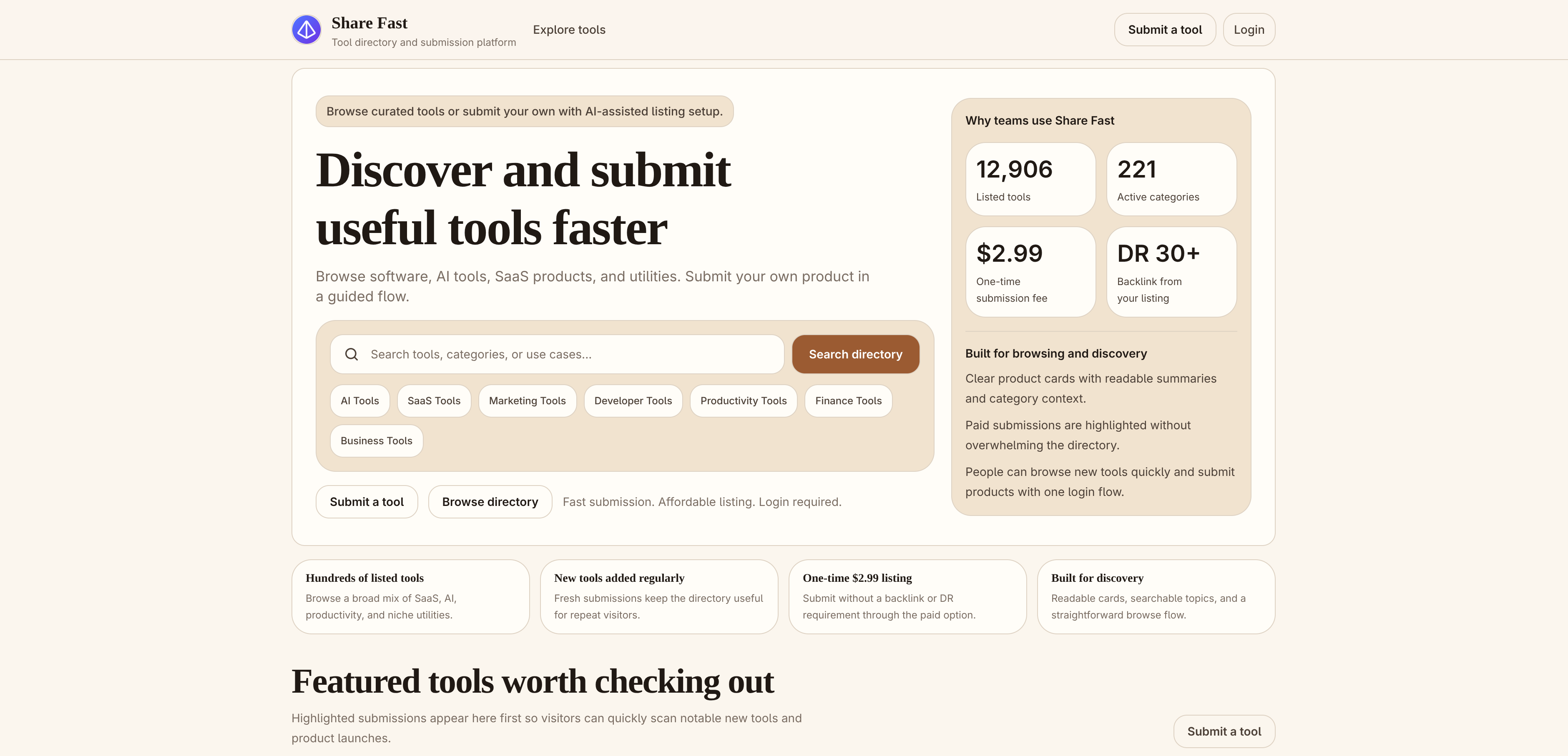This screenshot has height=756, width=1568.
Task: Select the AI Tools category chip
Action: (360, 401)
